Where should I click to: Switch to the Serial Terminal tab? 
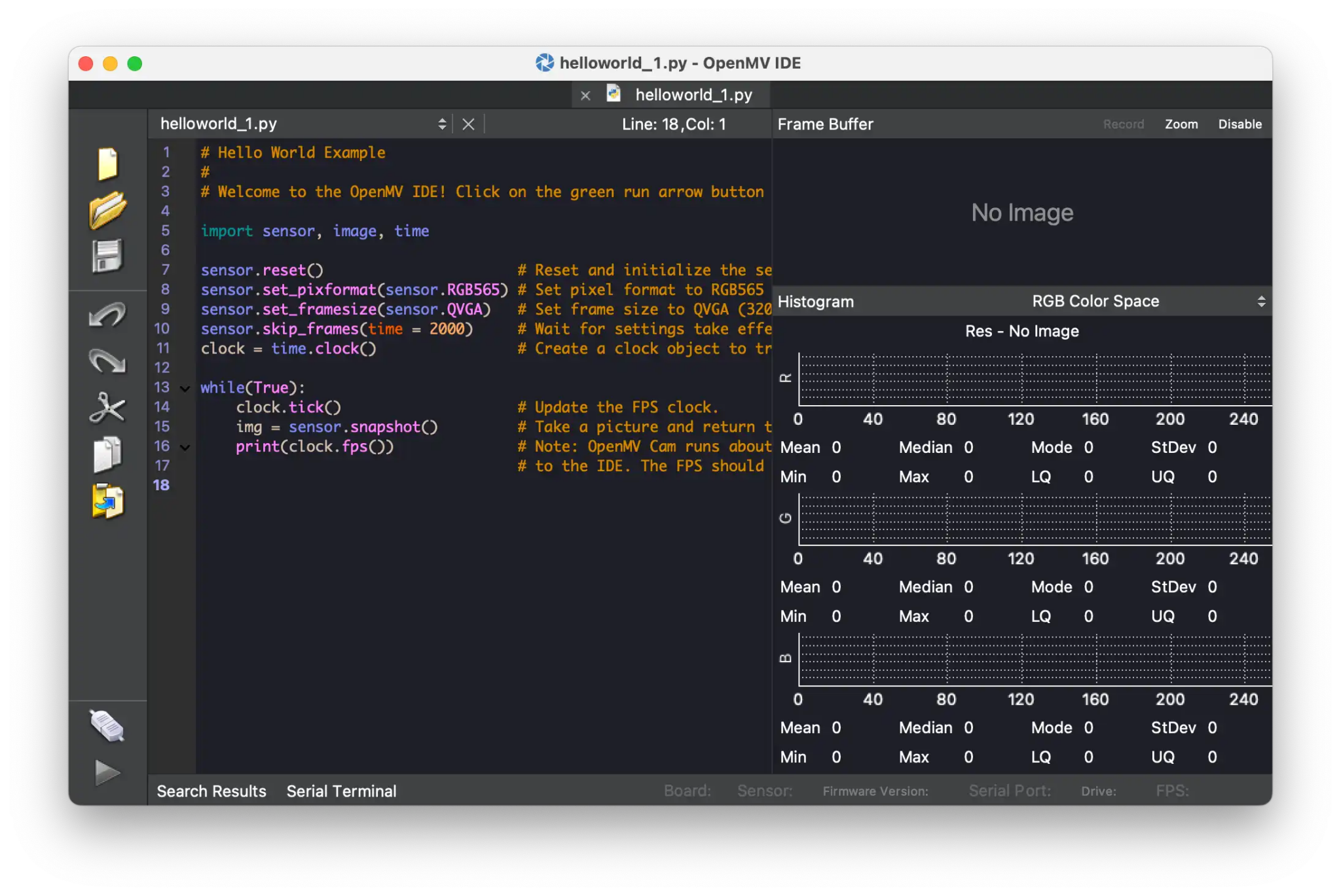342,791
